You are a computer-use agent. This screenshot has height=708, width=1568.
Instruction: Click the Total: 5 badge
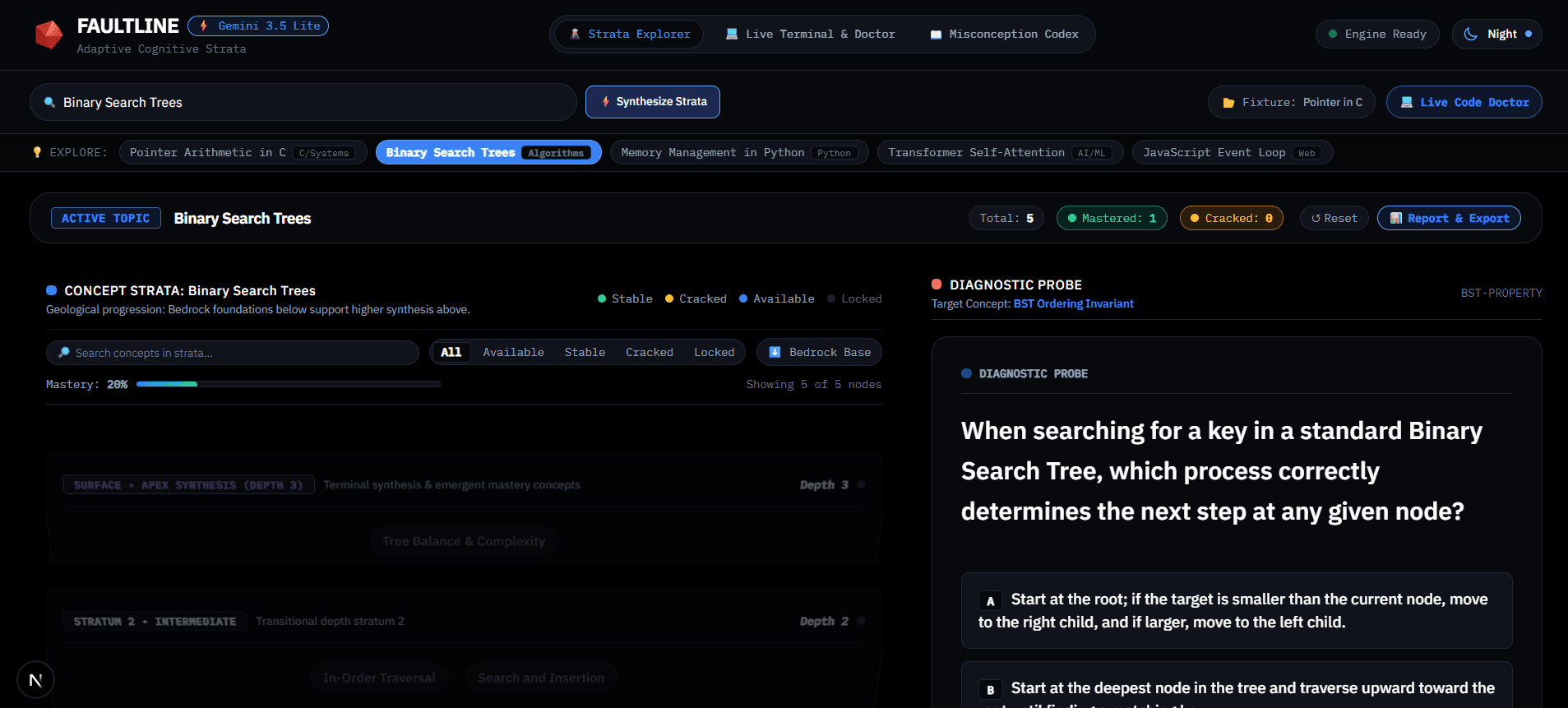click(1006, 218)
